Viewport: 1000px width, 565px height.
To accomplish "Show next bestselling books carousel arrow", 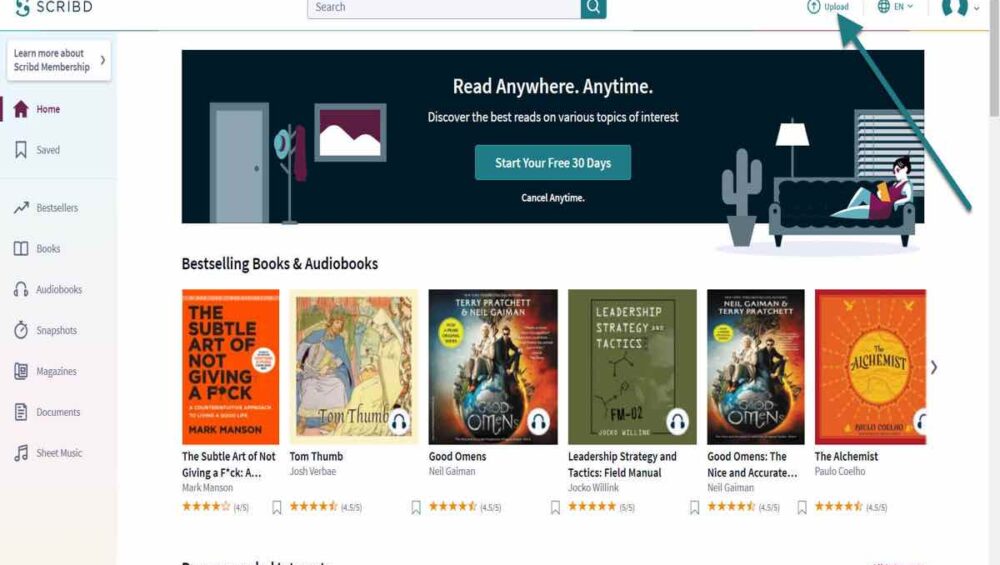I will [x=934, y=367].
